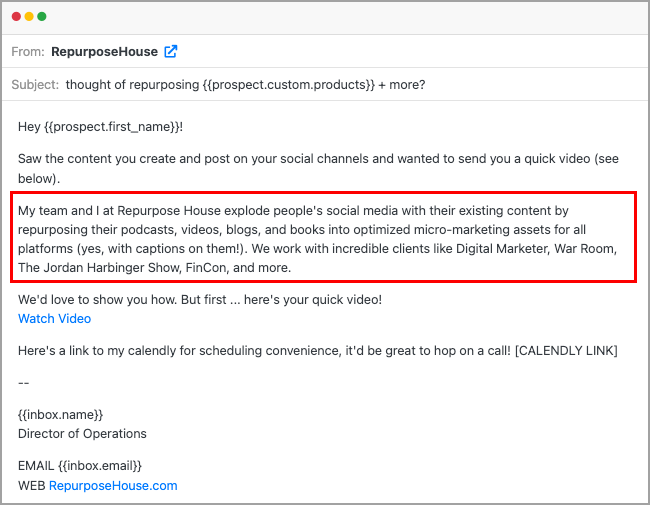This screenshot has height=505, width=650.
Task: Visit the RepurposeHouse.com web link
Action: click(113, 486)
